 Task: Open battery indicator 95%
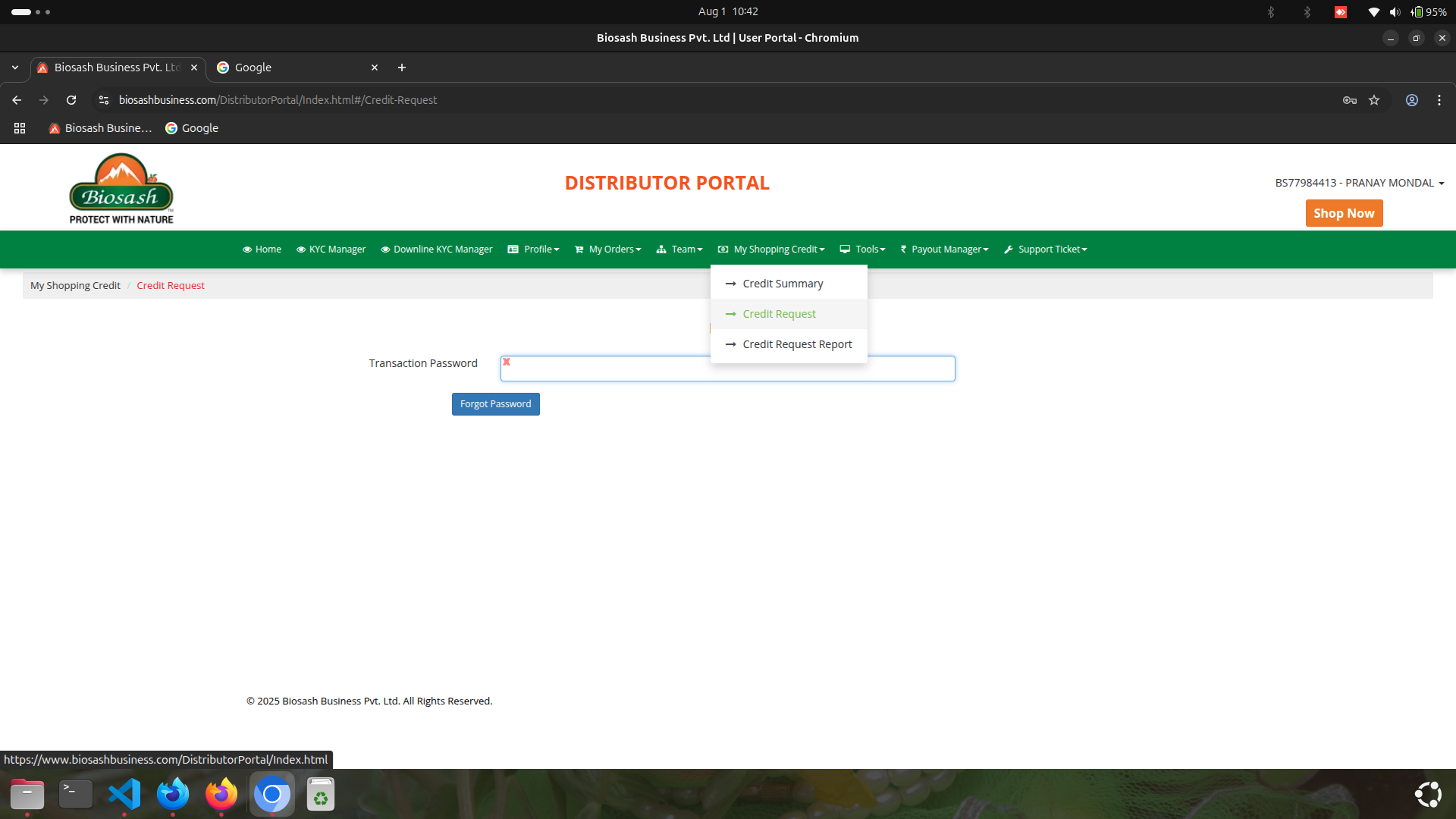[1429, 12]
